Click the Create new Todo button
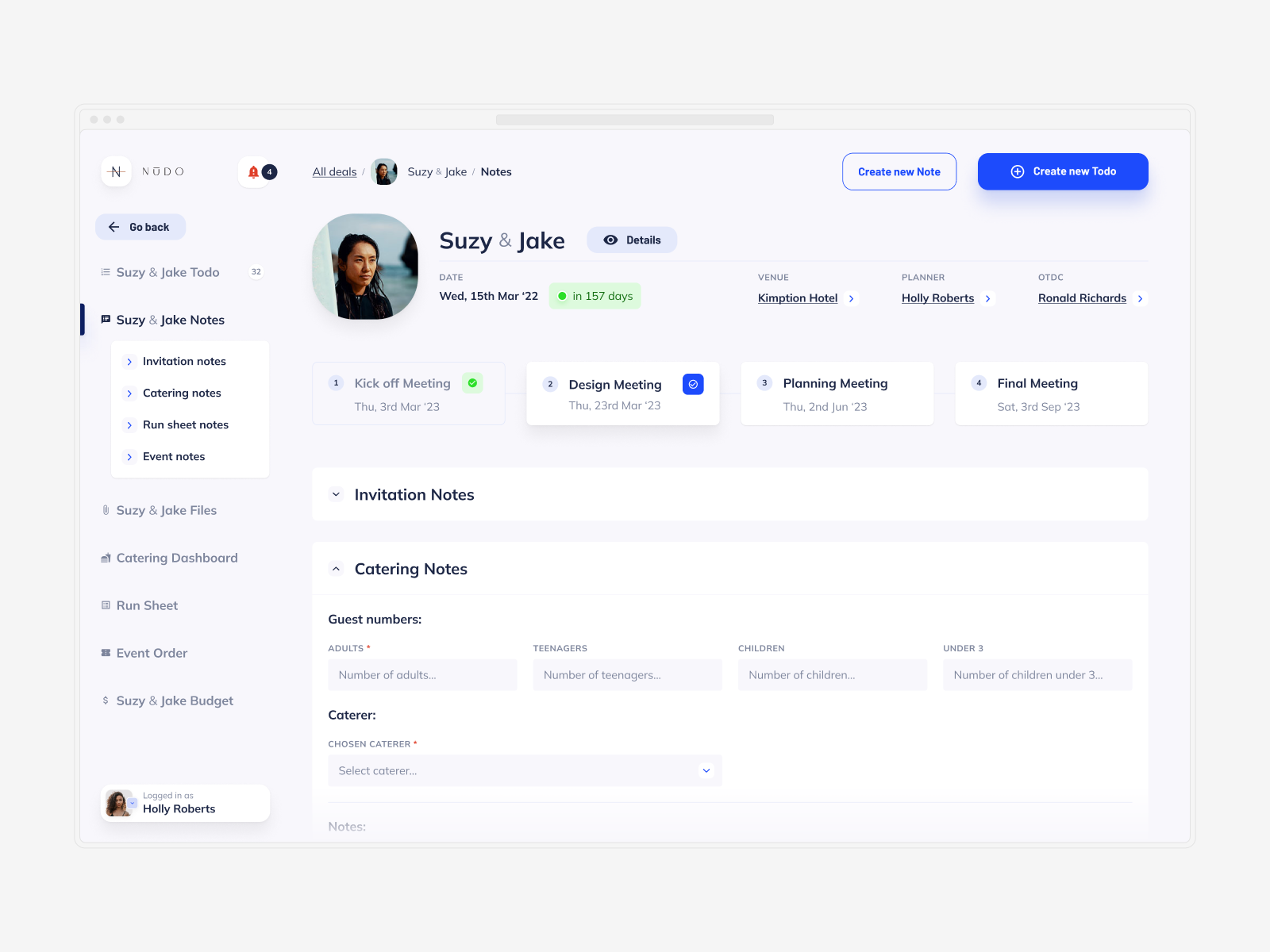1270x952 pixels. [x=1062, y=171]
